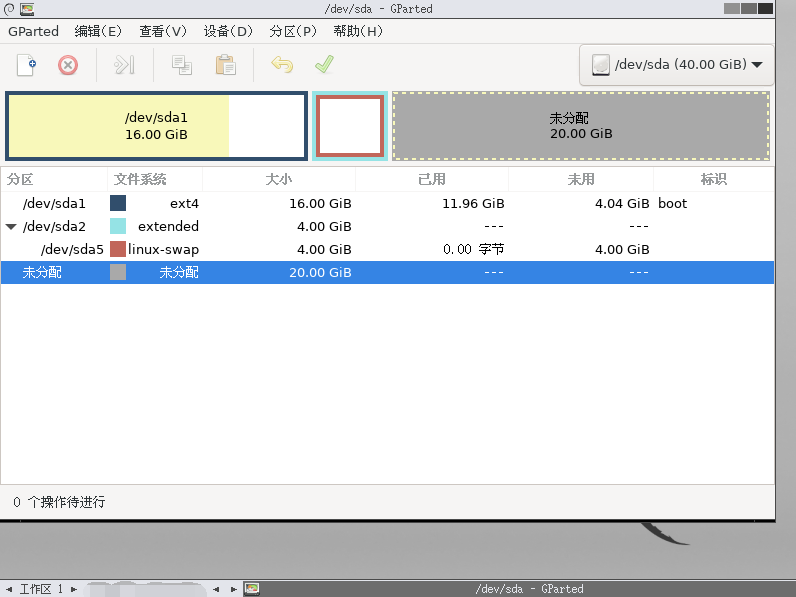Click the GParted icon in bottom taskbar

click(x=252, y=589)
